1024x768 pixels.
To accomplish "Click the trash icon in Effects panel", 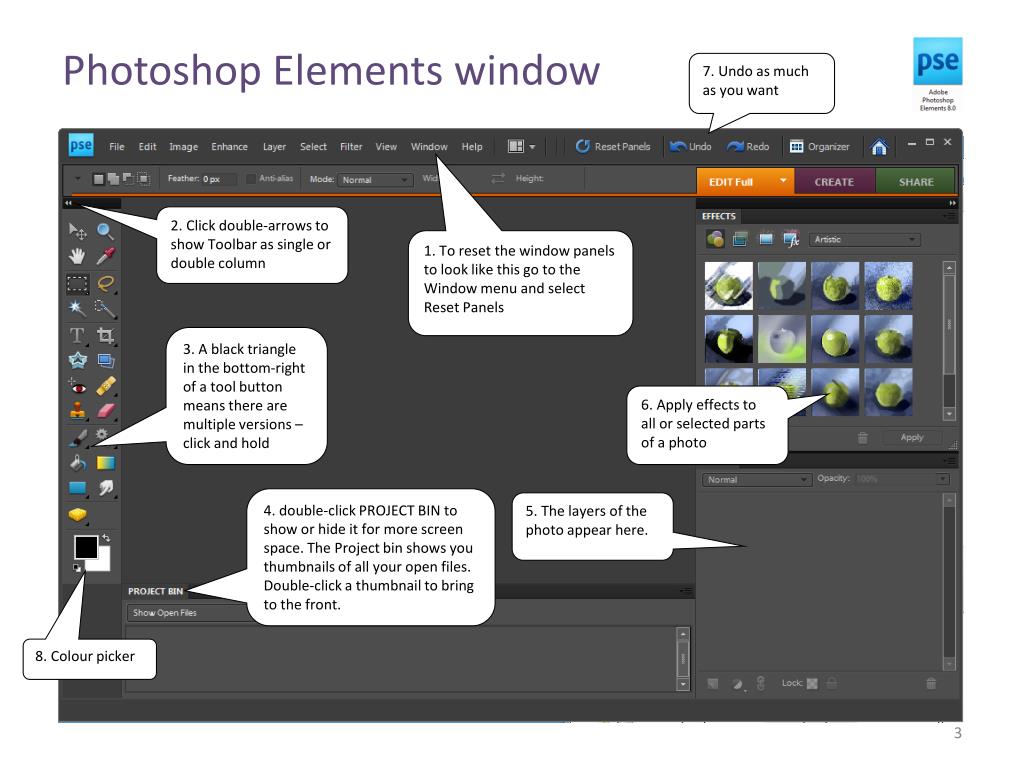I will [862, 438].
